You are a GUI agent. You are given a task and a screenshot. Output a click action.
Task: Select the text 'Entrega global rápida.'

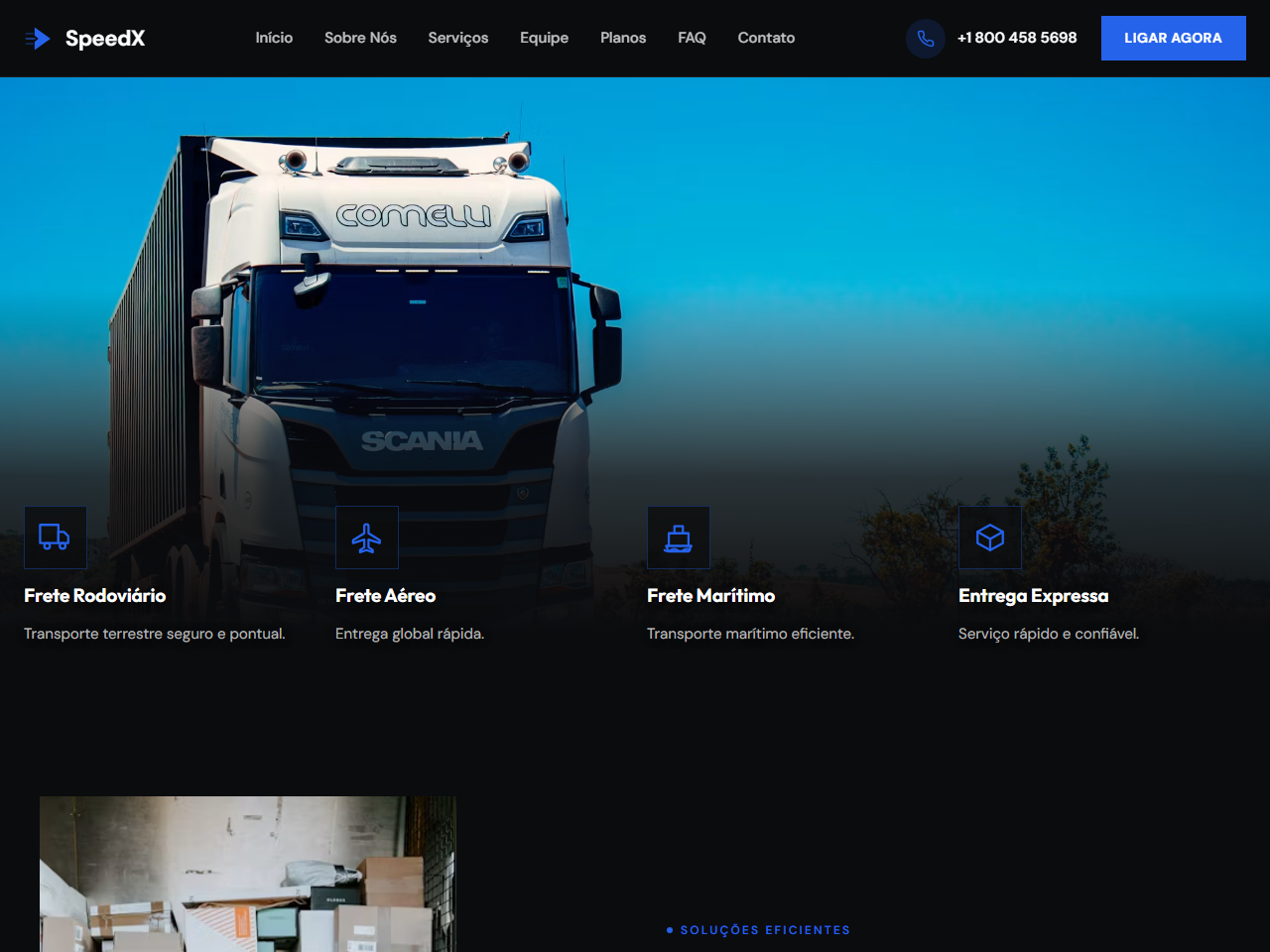pos(410,634)
